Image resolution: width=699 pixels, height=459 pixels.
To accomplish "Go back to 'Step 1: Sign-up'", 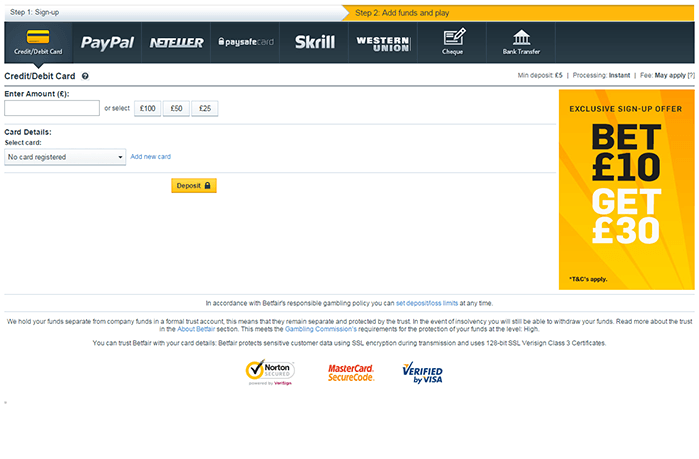I will pyautogui.click(x=34, y=12).
